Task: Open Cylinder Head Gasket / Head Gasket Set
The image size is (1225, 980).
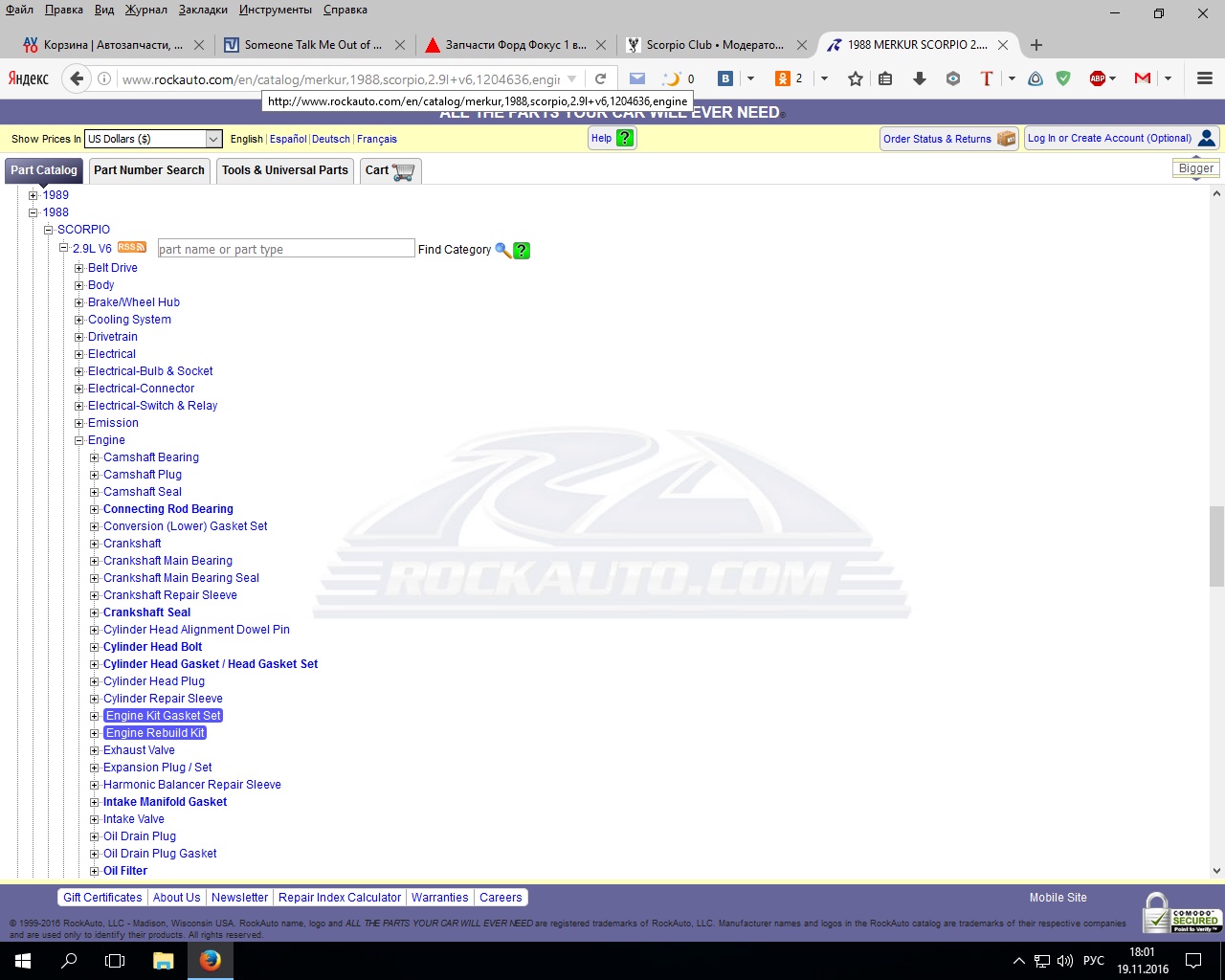Action: (211, 664)
